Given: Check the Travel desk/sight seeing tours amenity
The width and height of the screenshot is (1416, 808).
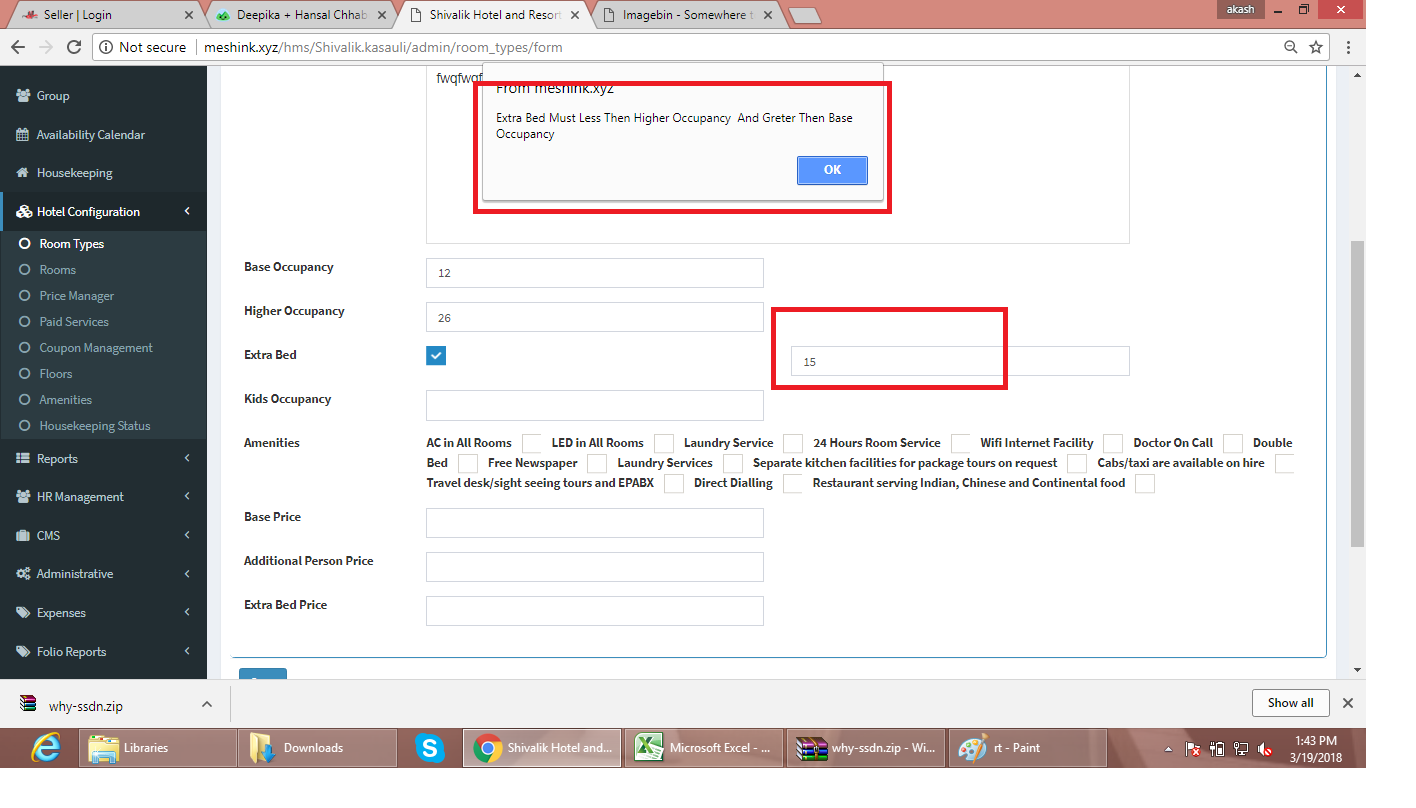Looking at the screenshot, I should click(x=674, y=483).
